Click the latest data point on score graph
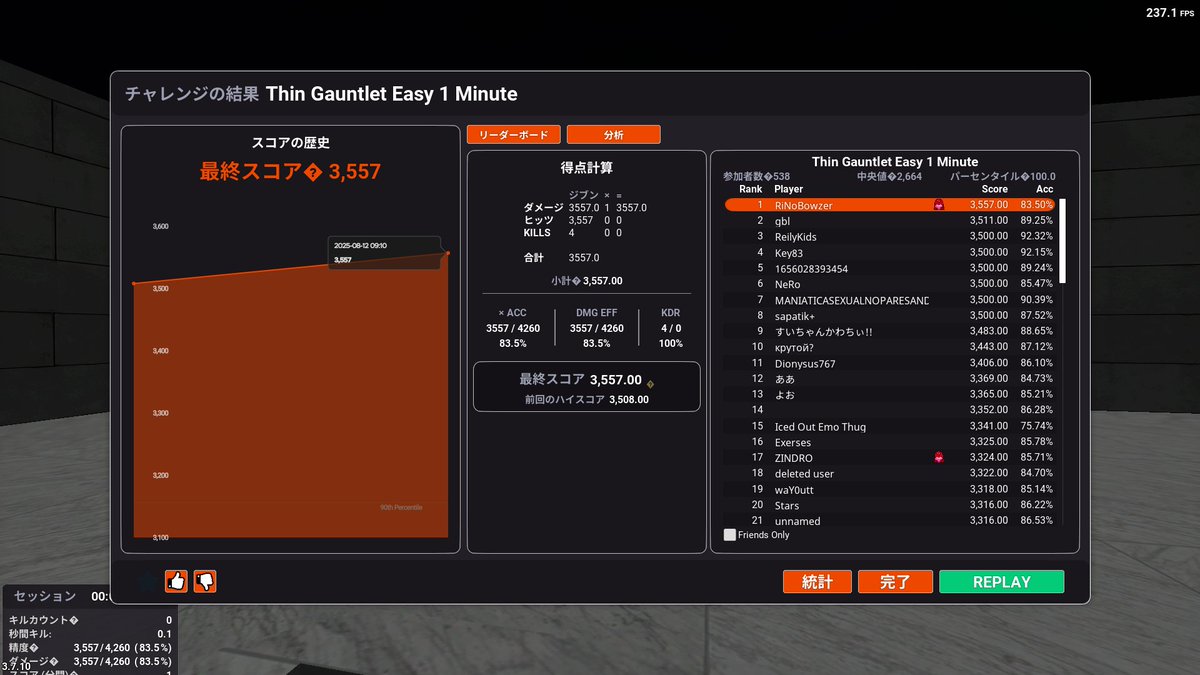The height and width of the screenshot is (675, 1200). (448, 253)
